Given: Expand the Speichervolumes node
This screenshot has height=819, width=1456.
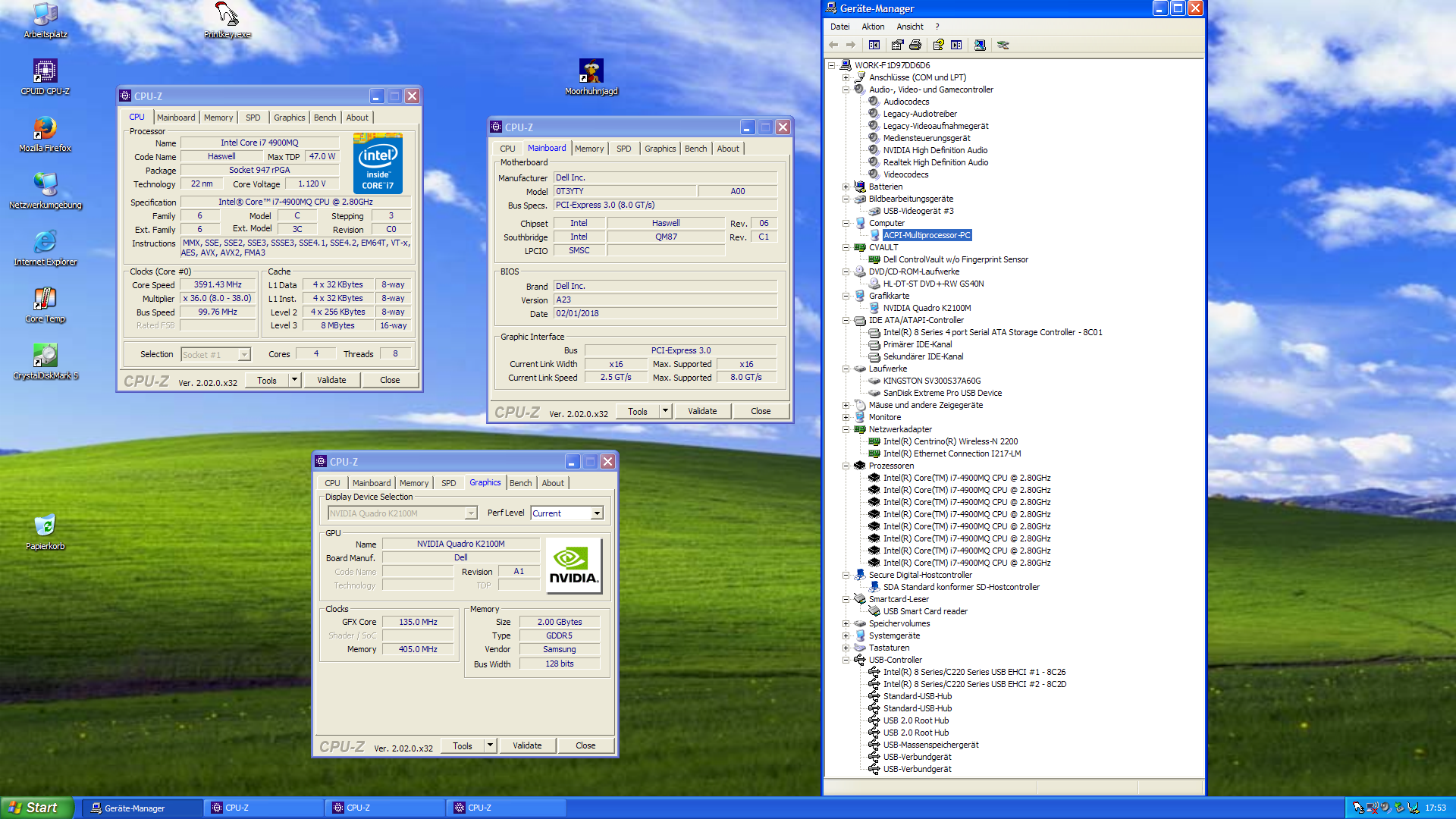Looking at the screenshot, I should point(846,623).
